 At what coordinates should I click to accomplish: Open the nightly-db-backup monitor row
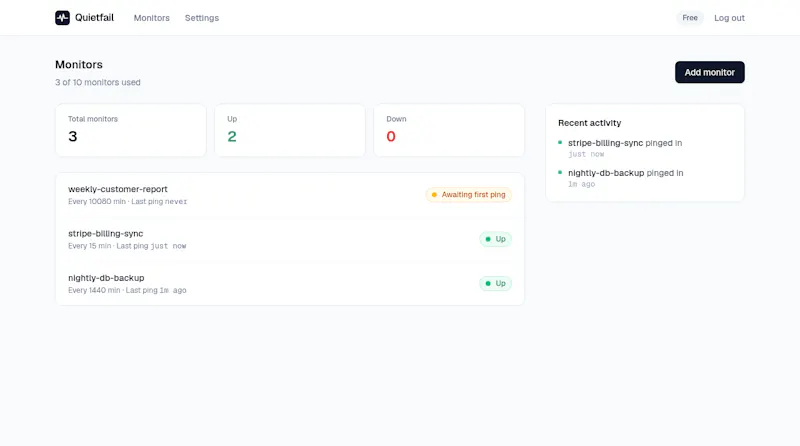pos(290,284)
